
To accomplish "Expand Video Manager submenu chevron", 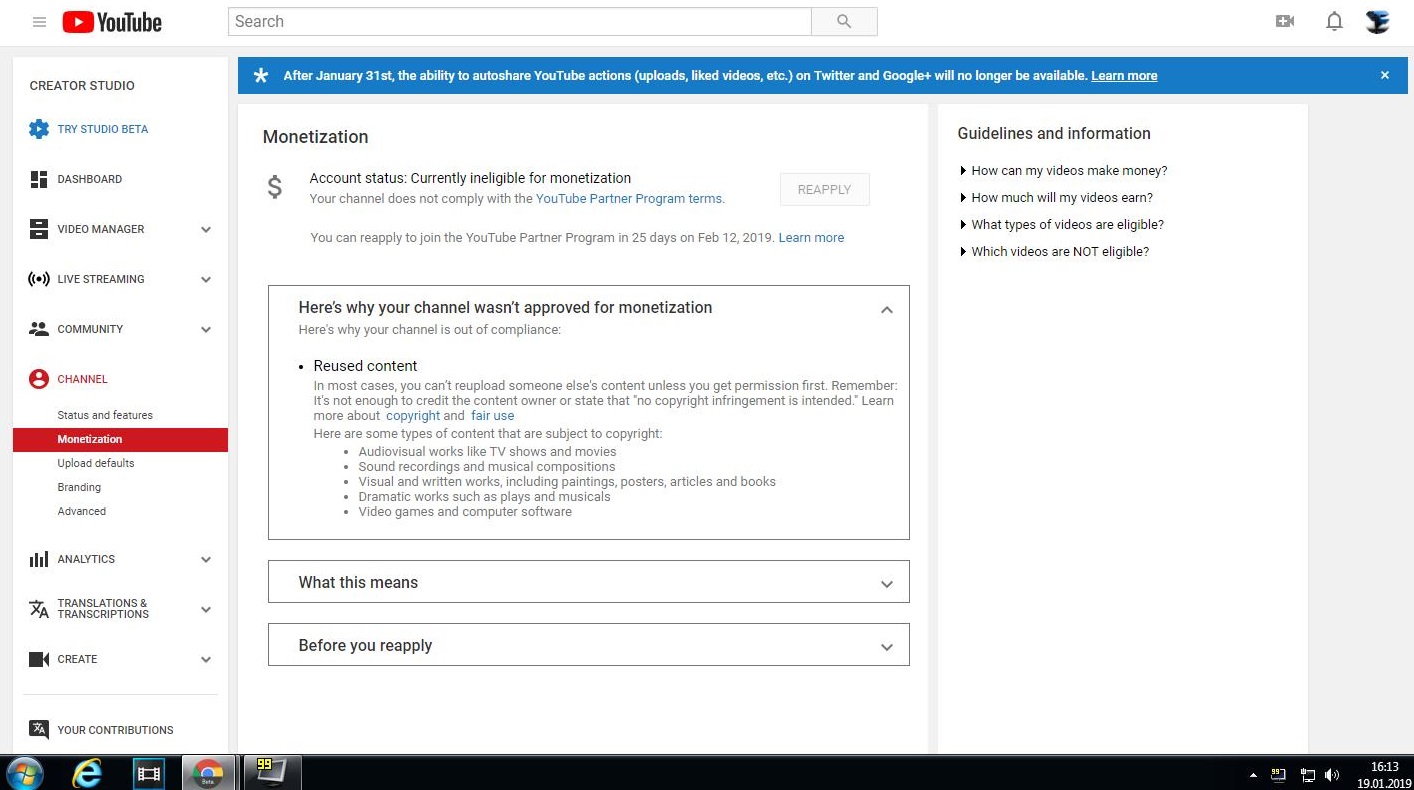I will (206, 229).
